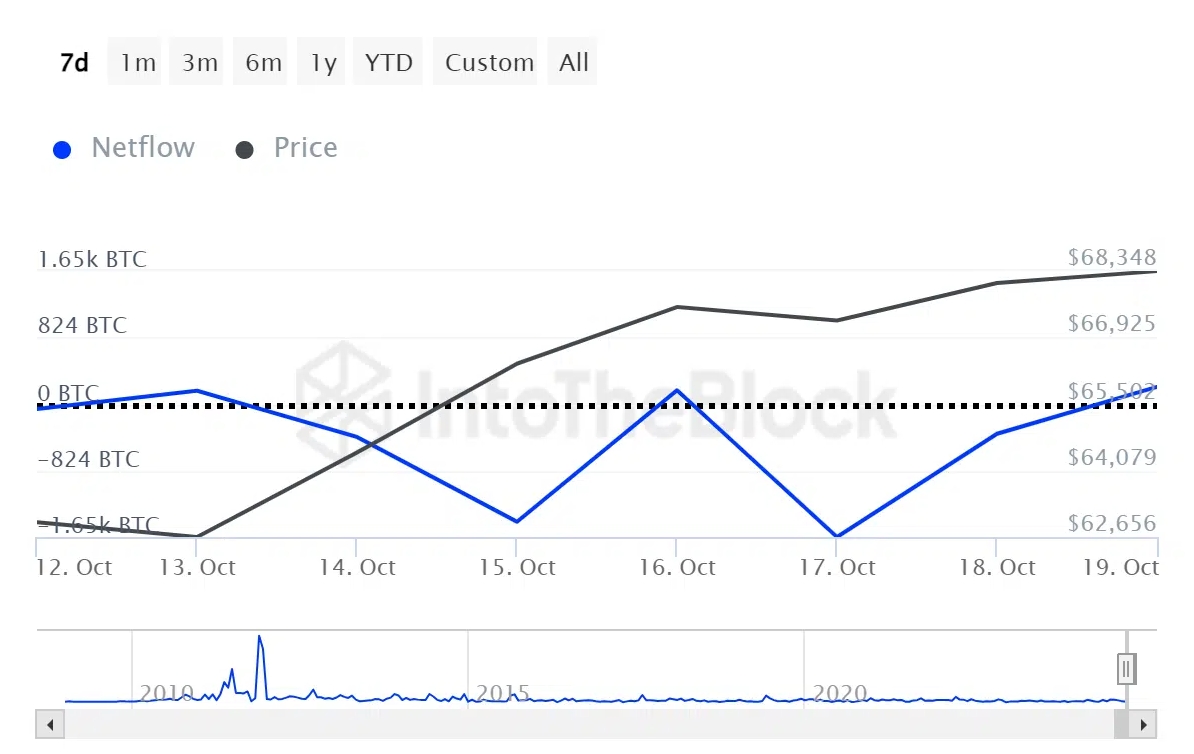Select the 7d time range
This screenshot has height=754, width=1194.
(74, 62)
